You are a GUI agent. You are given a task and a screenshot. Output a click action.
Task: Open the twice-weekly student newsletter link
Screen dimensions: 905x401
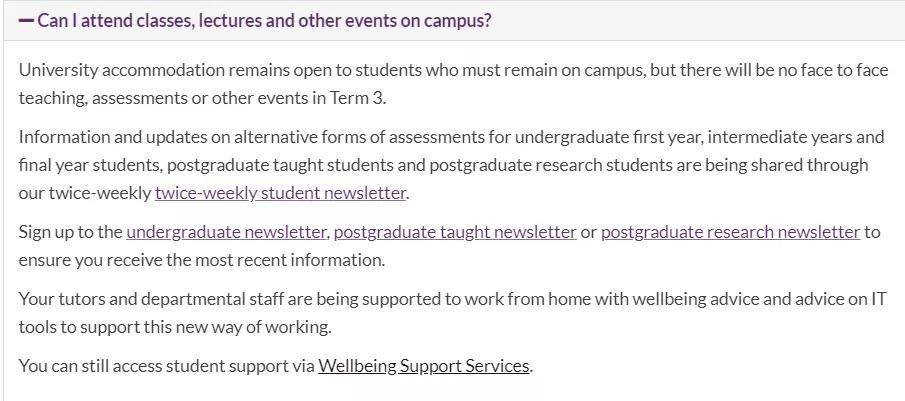(281, 193)
